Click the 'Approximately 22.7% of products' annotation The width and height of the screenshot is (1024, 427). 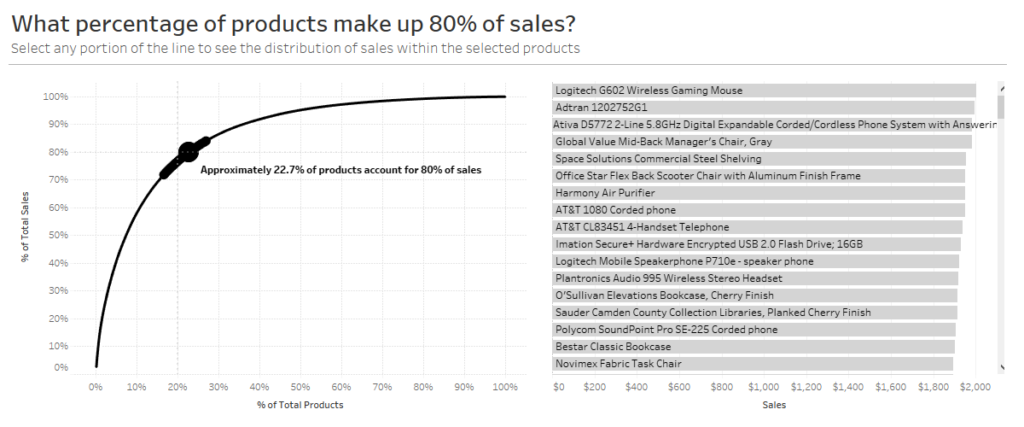click(x=340, y=170)
